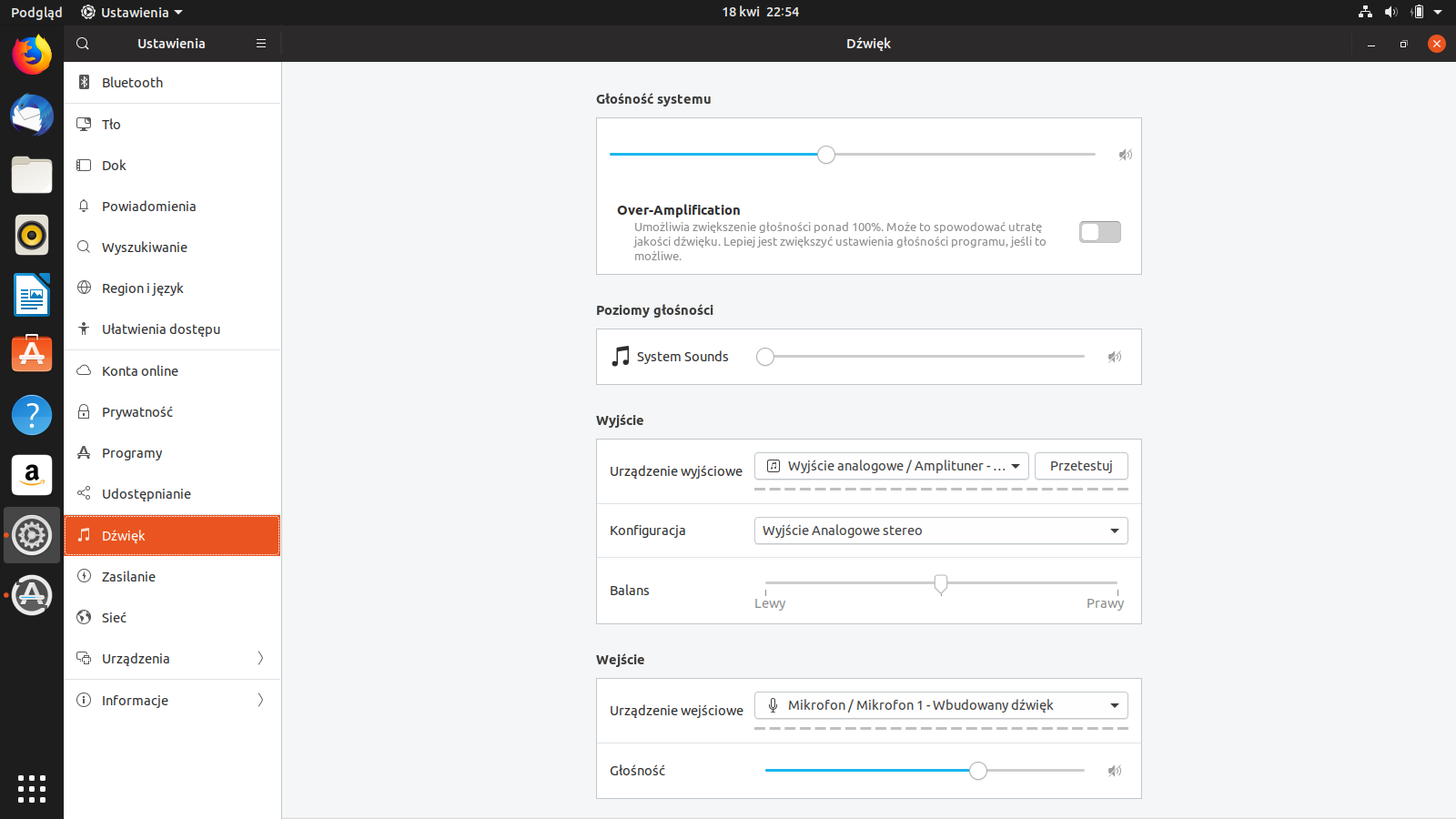The height and width of the screenshot is (819, 1456).
Task: Click speaker icon beside System Sounds slider
Action: click(1115, 357)
